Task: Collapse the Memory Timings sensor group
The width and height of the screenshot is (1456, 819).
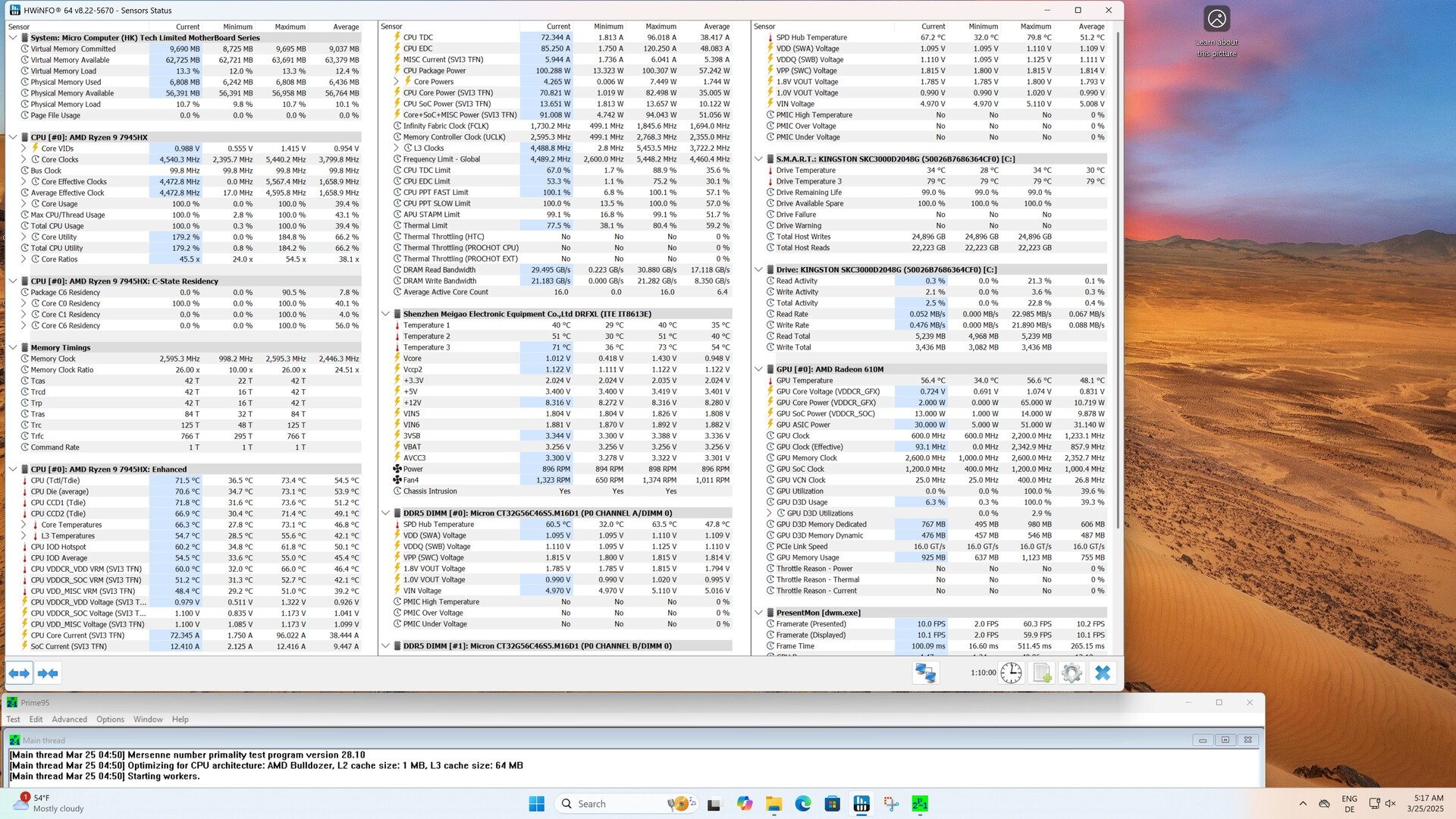Action: 13,347
